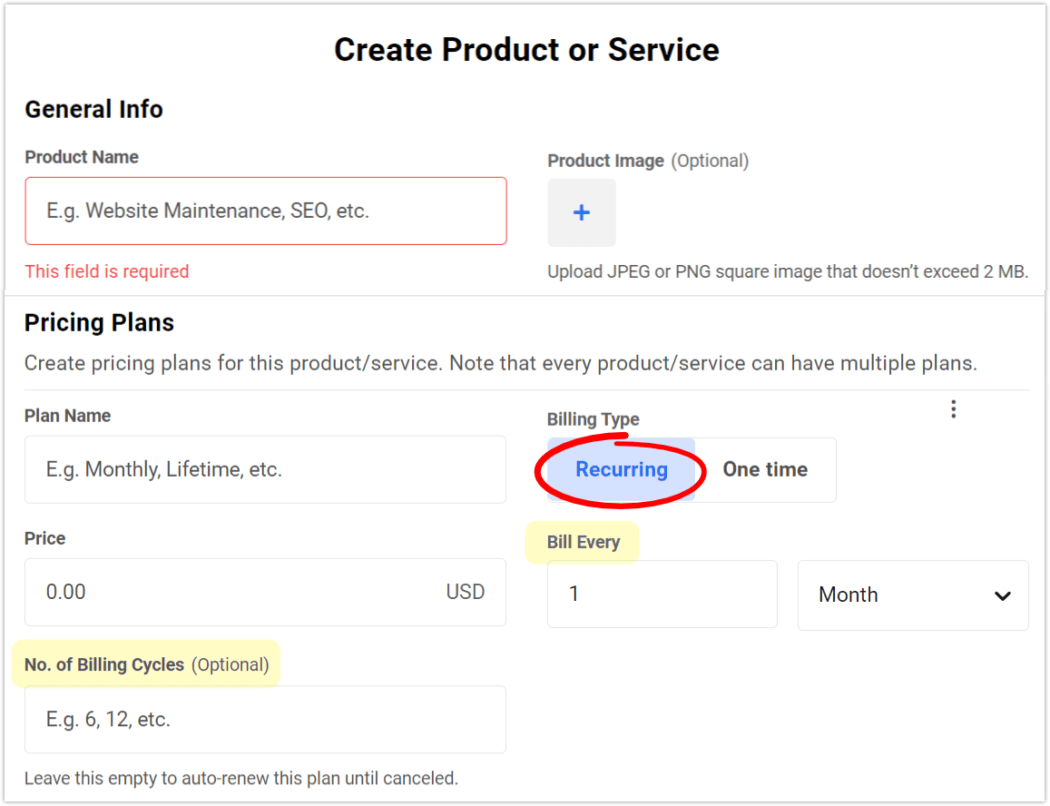1050x806 pixels.
Task: Expand the chevron on the Month selector
Action: tap(1002, 595)
